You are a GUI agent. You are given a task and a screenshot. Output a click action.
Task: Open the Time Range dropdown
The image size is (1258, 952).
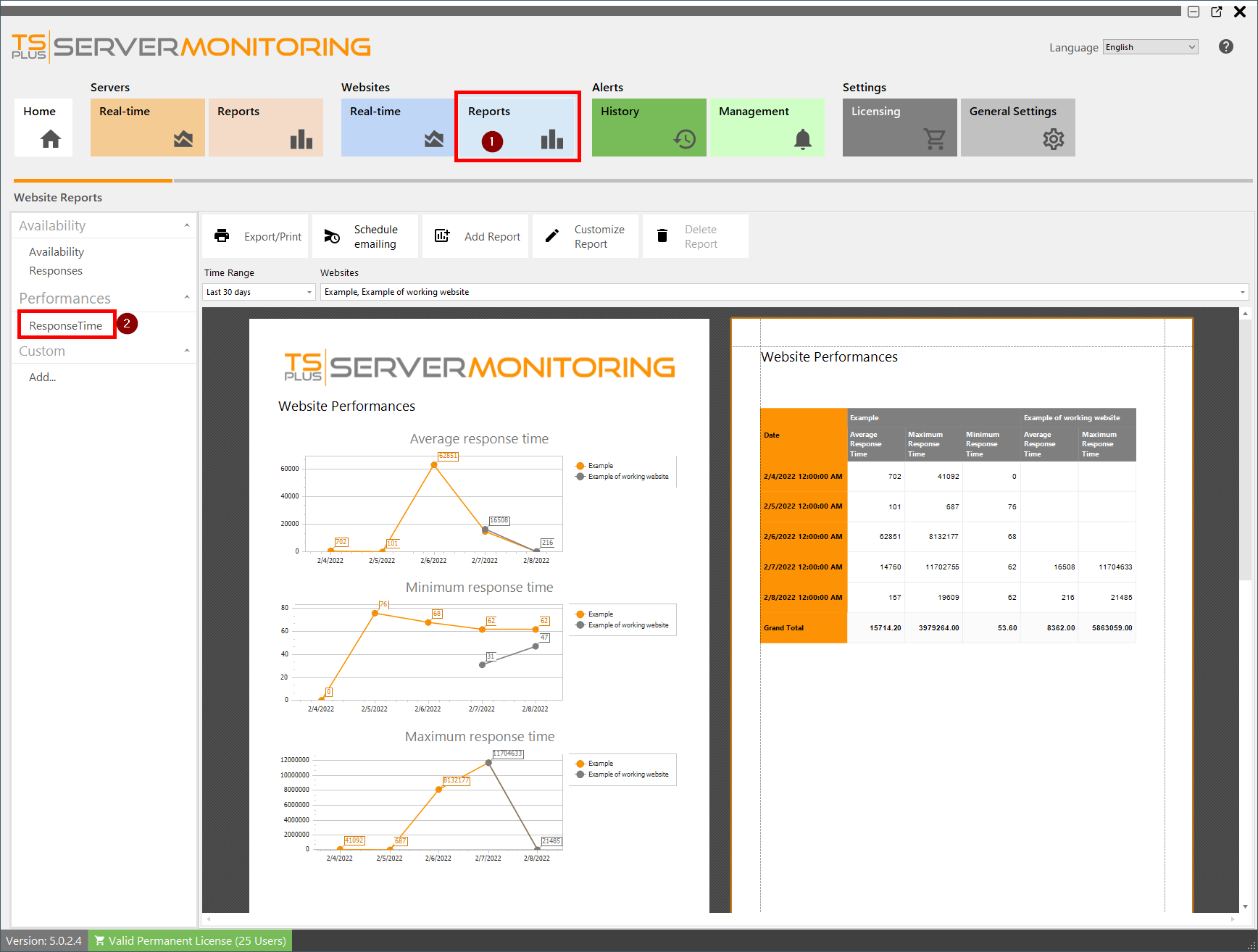(x=309, y=291)
